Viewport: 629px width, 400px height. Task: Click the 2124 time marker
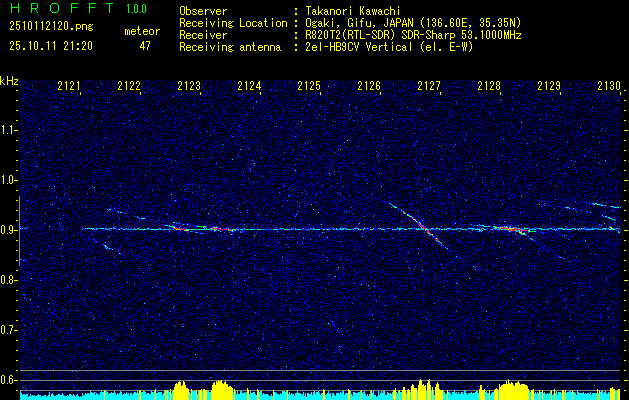[249, 85]
